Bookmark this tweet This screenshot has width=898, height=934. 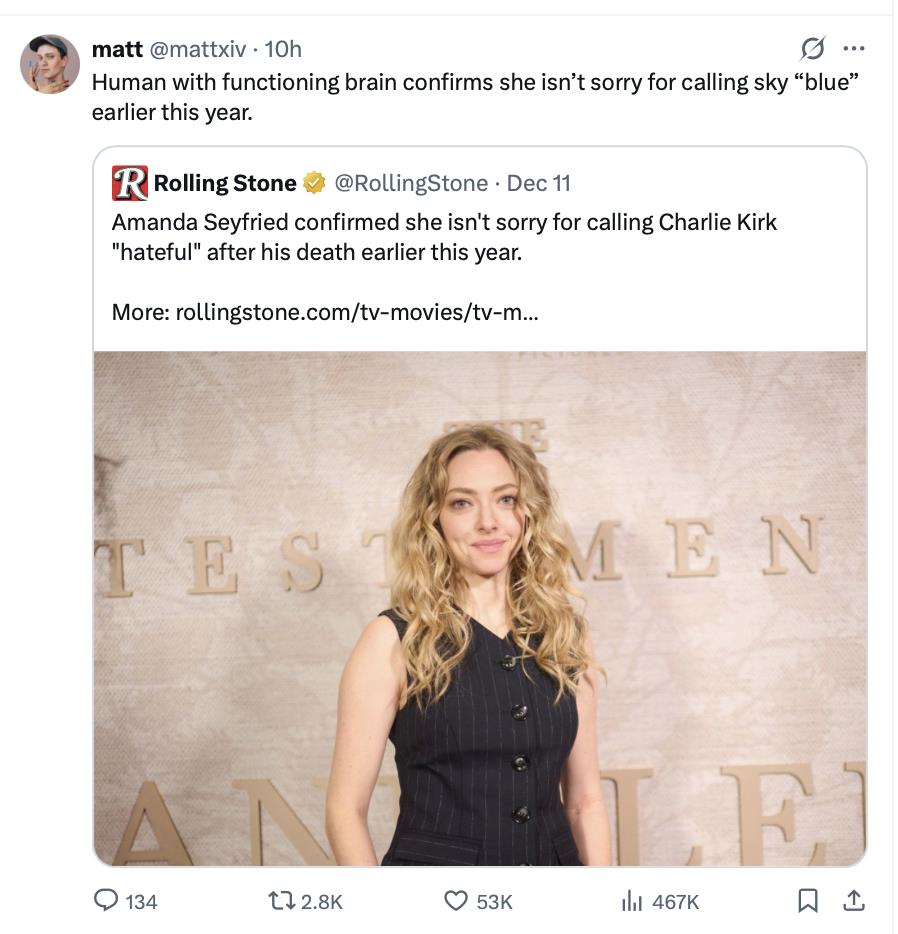pyautogui.click(x=806, y=901)
